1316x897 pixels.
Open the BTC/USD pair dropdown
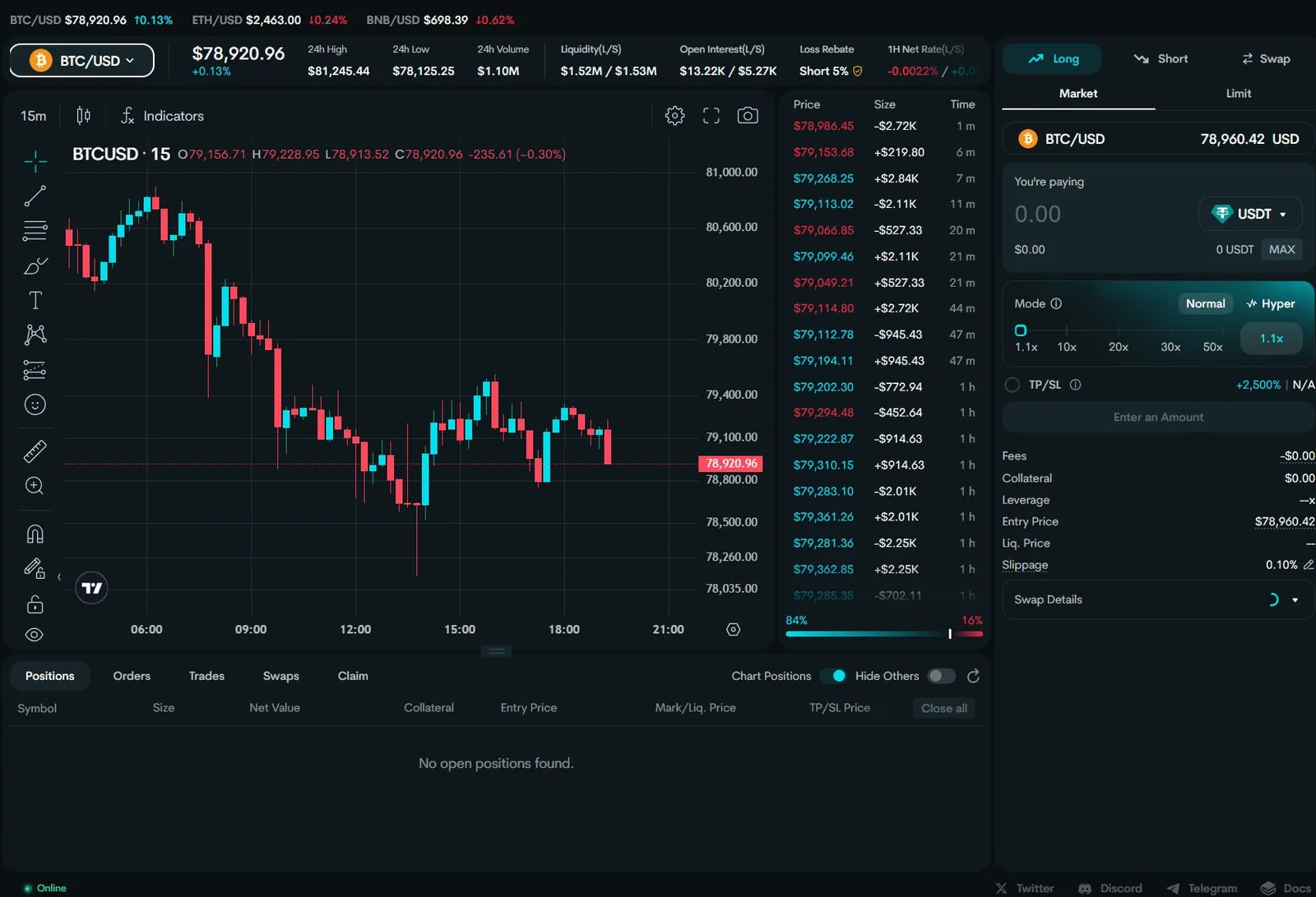82,61
